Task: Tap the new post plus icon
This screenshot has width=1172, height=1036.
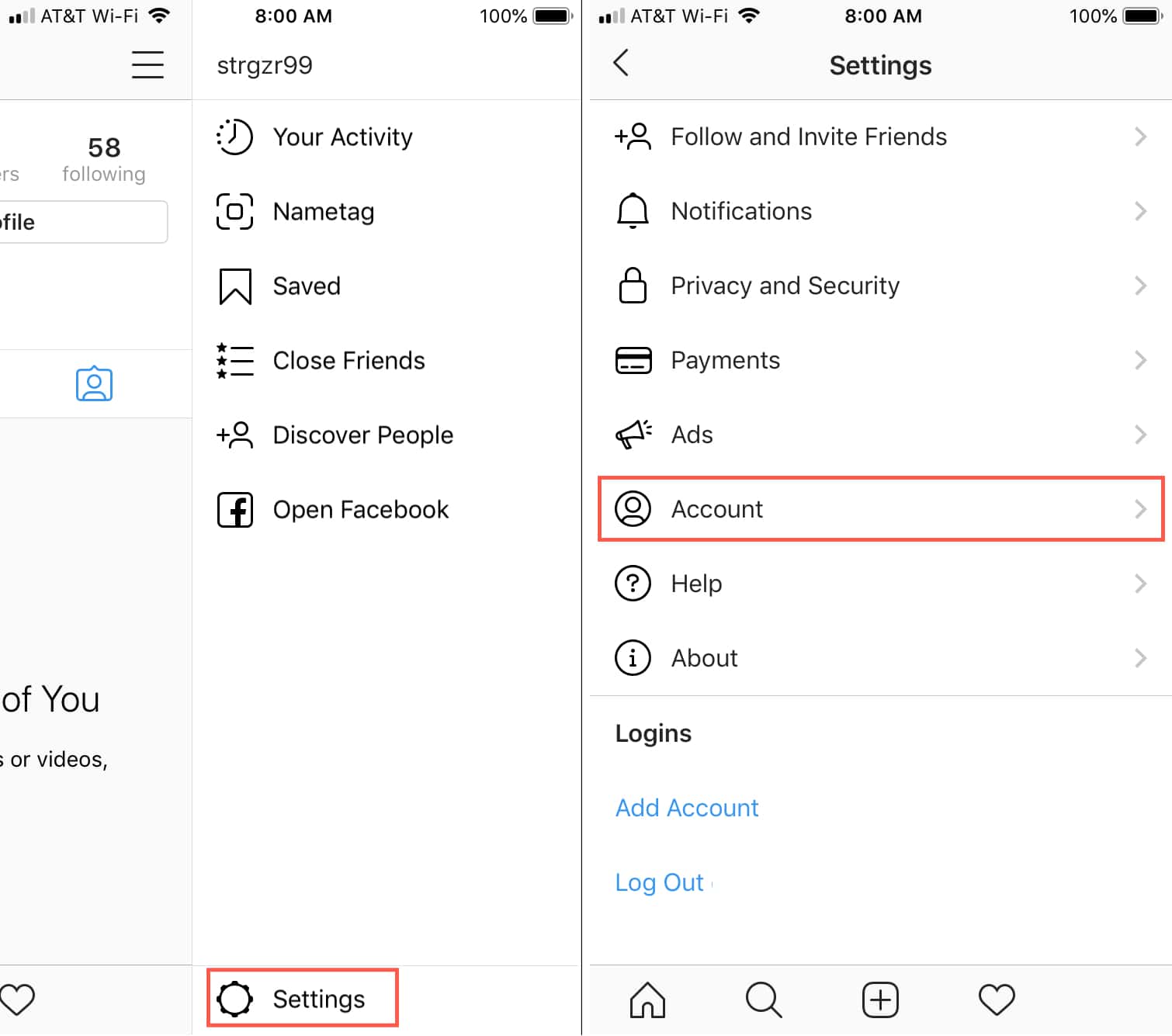Action: pos(880,999)
